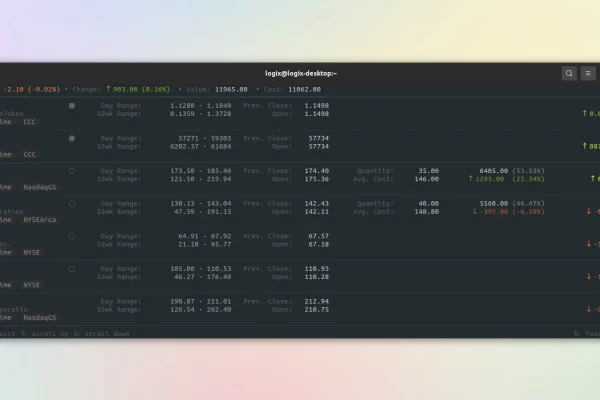Screen dimensions: 600x400
Task: Select the Open value 175.36
Action: (316, 179)
